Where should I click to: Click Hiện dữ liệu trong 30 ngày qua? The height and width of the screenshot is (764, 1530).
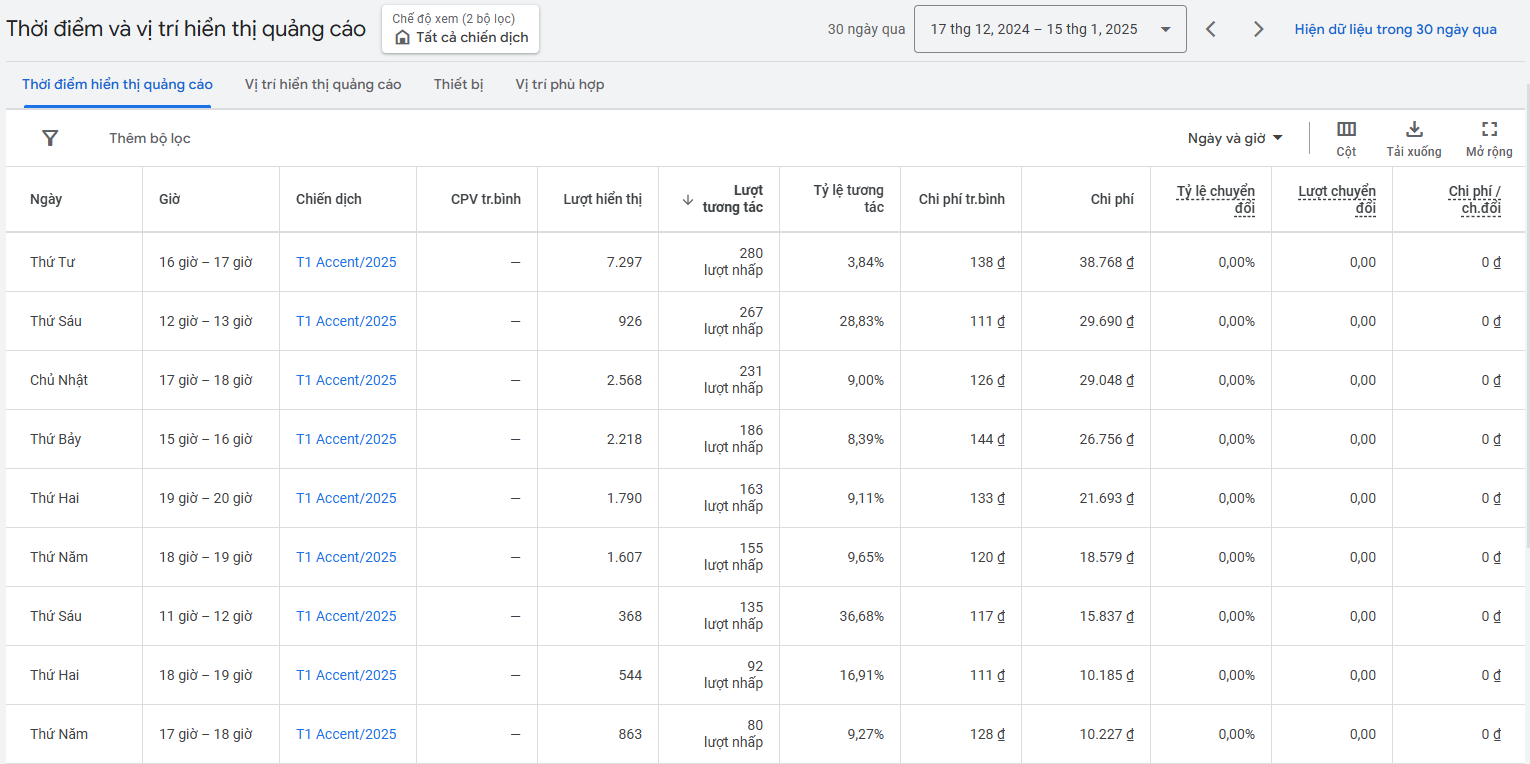(x=1395, y=29)
